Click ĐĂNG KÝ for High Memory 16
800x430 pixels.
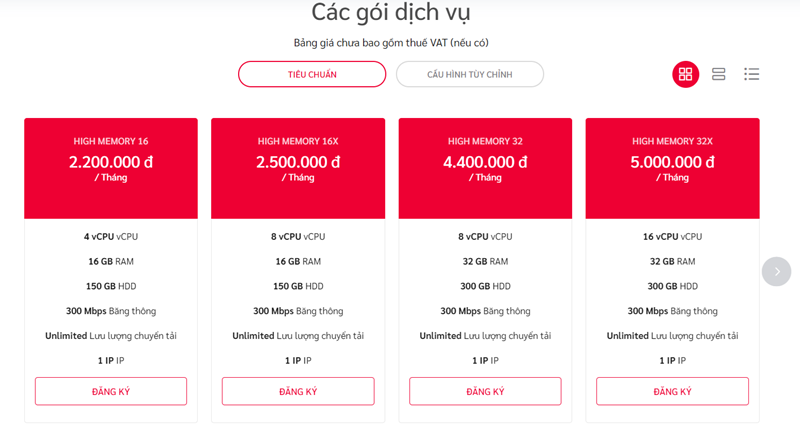pyautogui.click(x=111, y=391)
